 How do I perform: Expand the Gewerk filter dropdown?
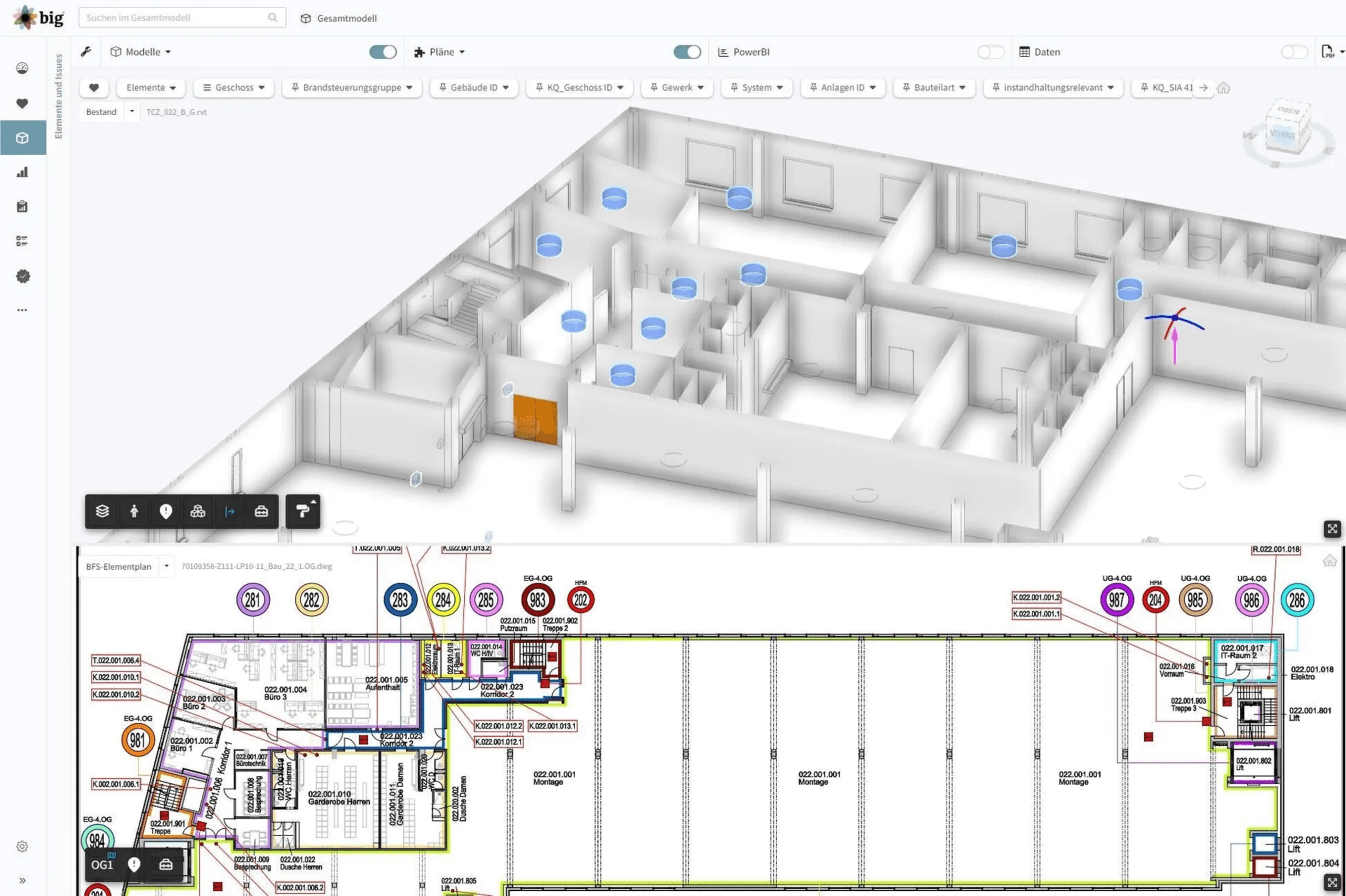point(677,87)
